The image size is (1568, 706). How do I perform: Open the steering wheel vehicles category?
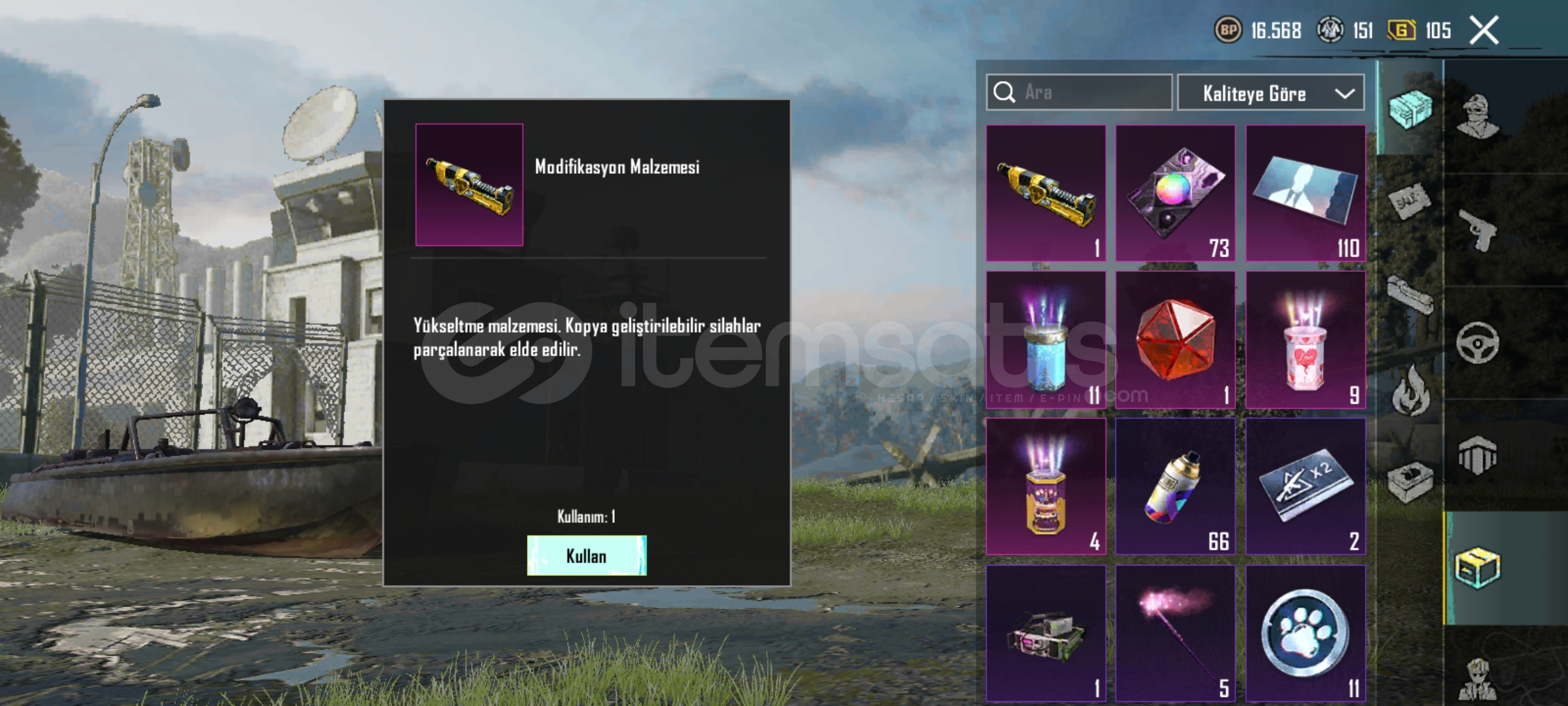click(x=1478, y=343)
